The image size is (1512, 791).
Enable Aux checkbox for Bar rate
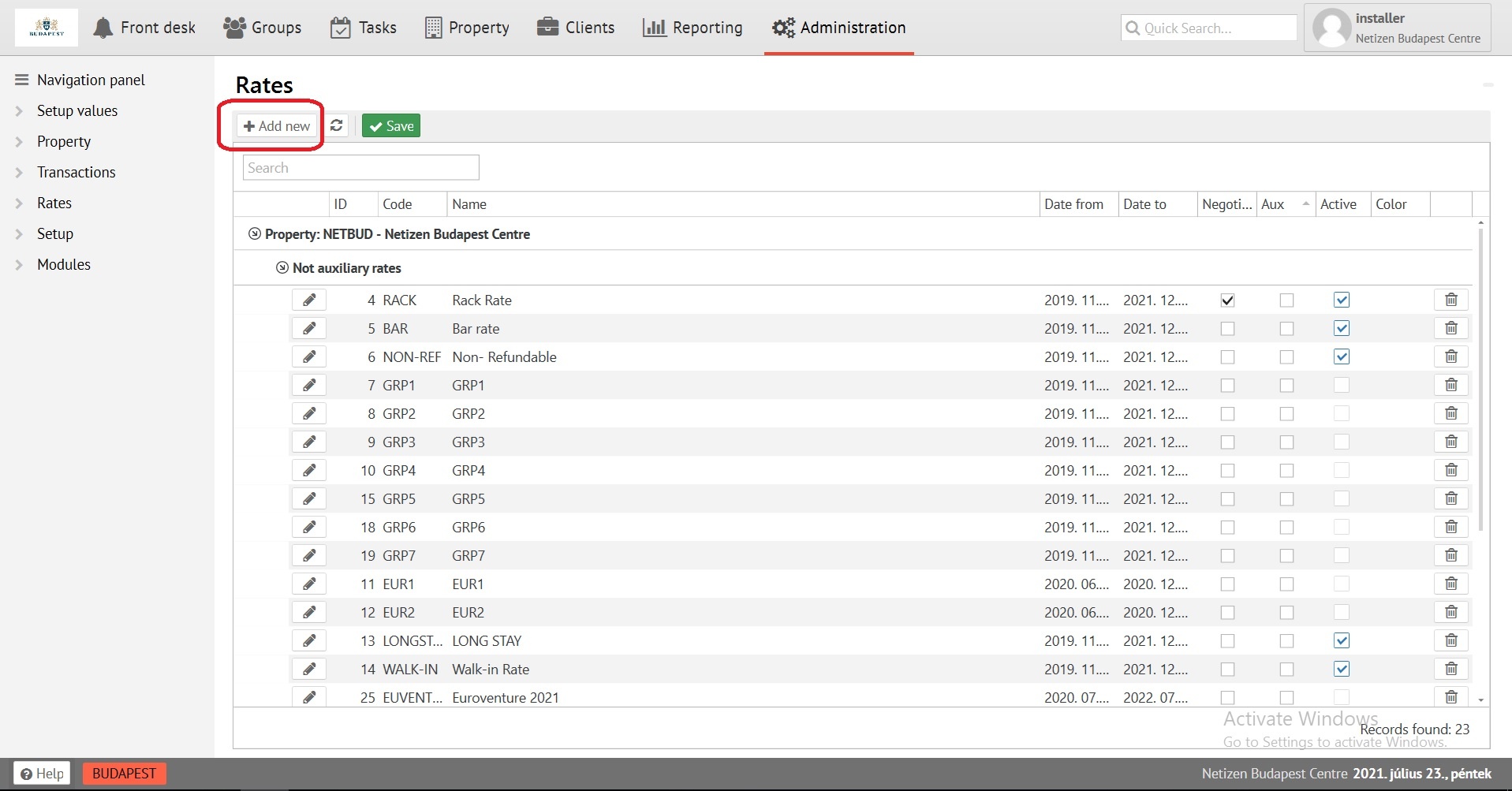1286,328
